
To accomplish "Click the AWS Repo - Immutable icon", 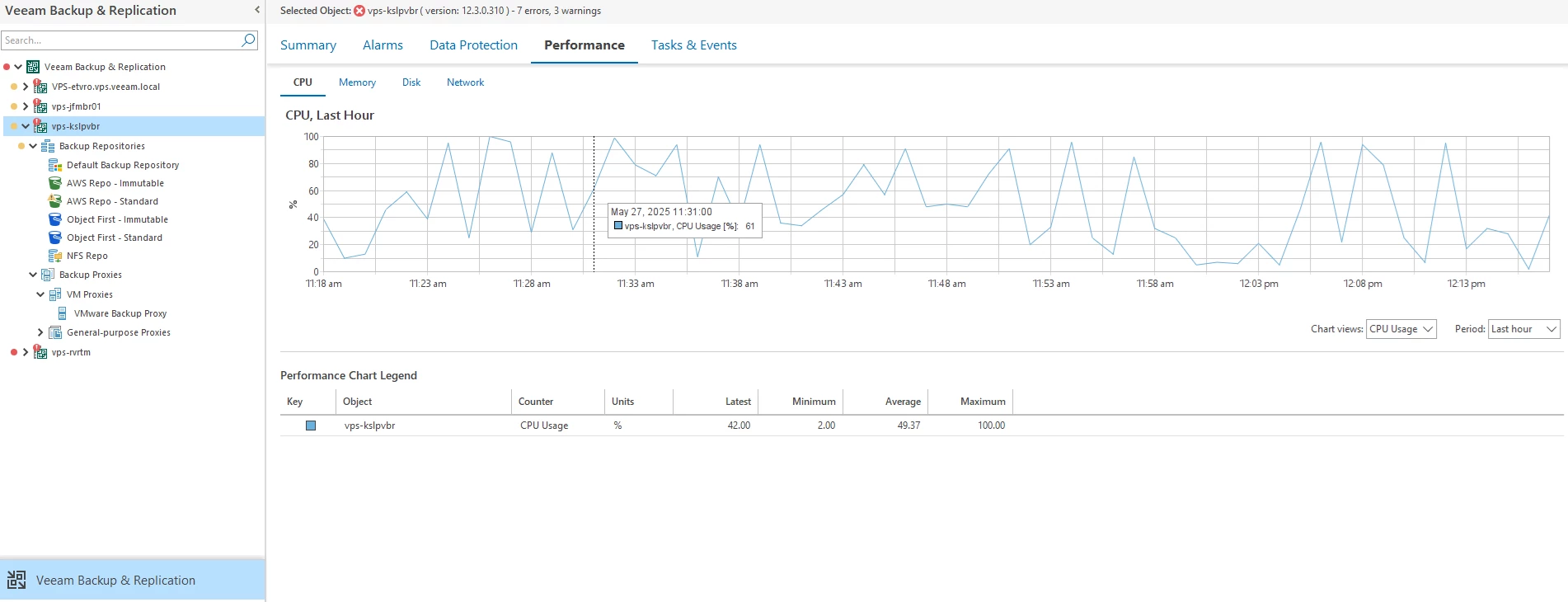I will pos(55,183).
